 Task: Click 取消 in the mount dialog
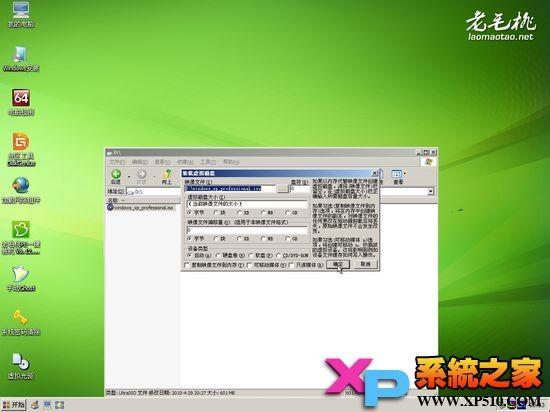pyautogui.click(x=365, y=264)
